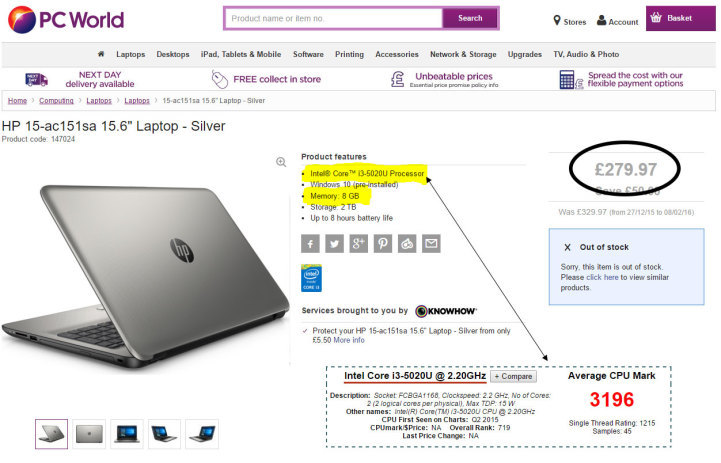721x463 pixels.
Task: Click the zoom magnifier on product image
Action: click(x=281, y=162)
